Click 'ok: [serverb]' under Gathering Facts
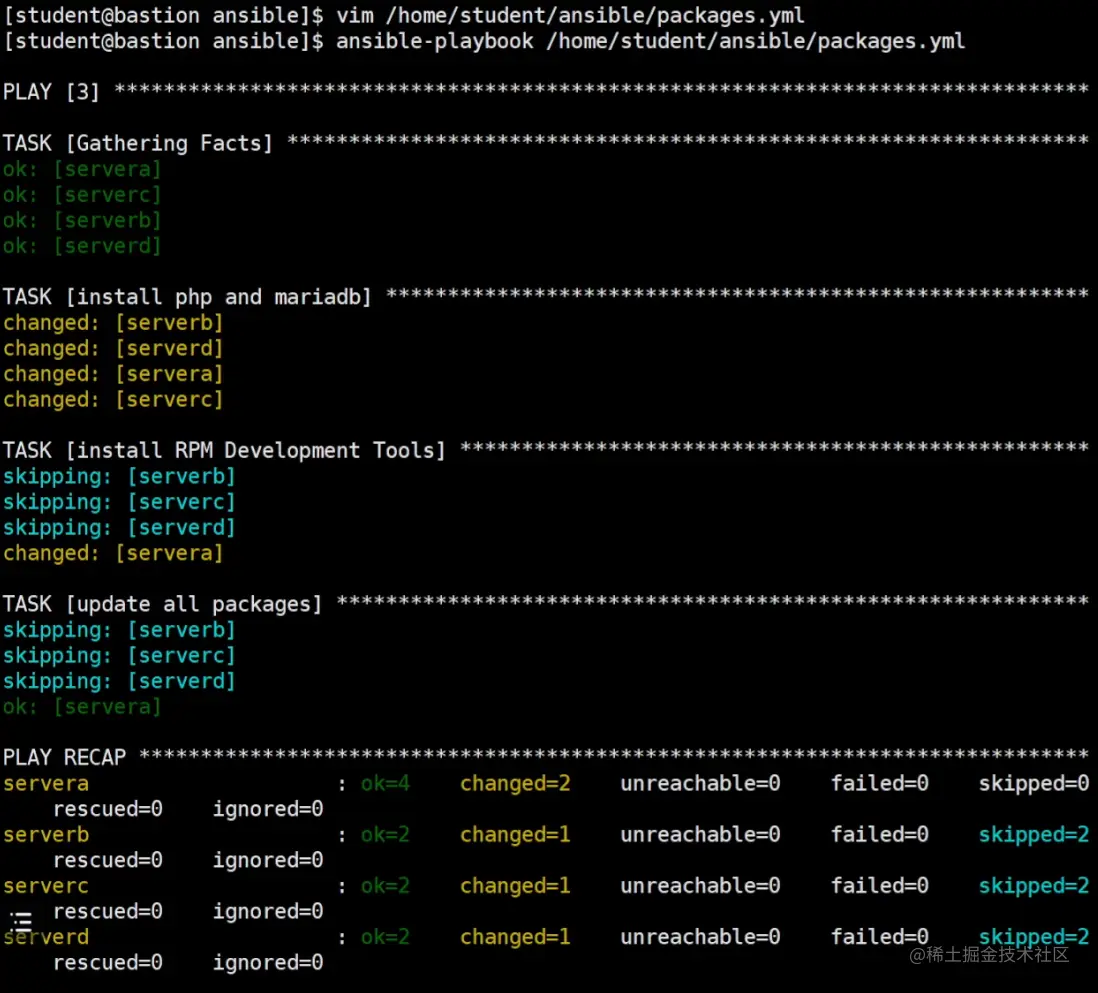This screenshot has width=1098, height=993. (82, 221)
